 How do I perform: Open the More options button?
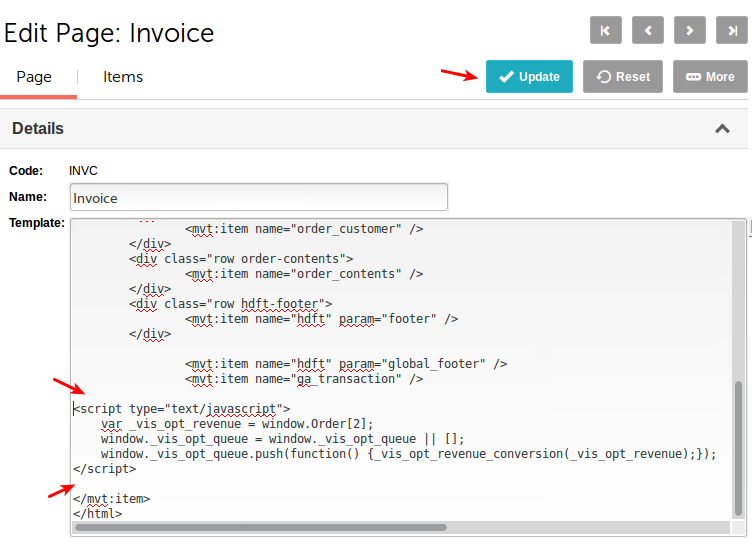710,76
